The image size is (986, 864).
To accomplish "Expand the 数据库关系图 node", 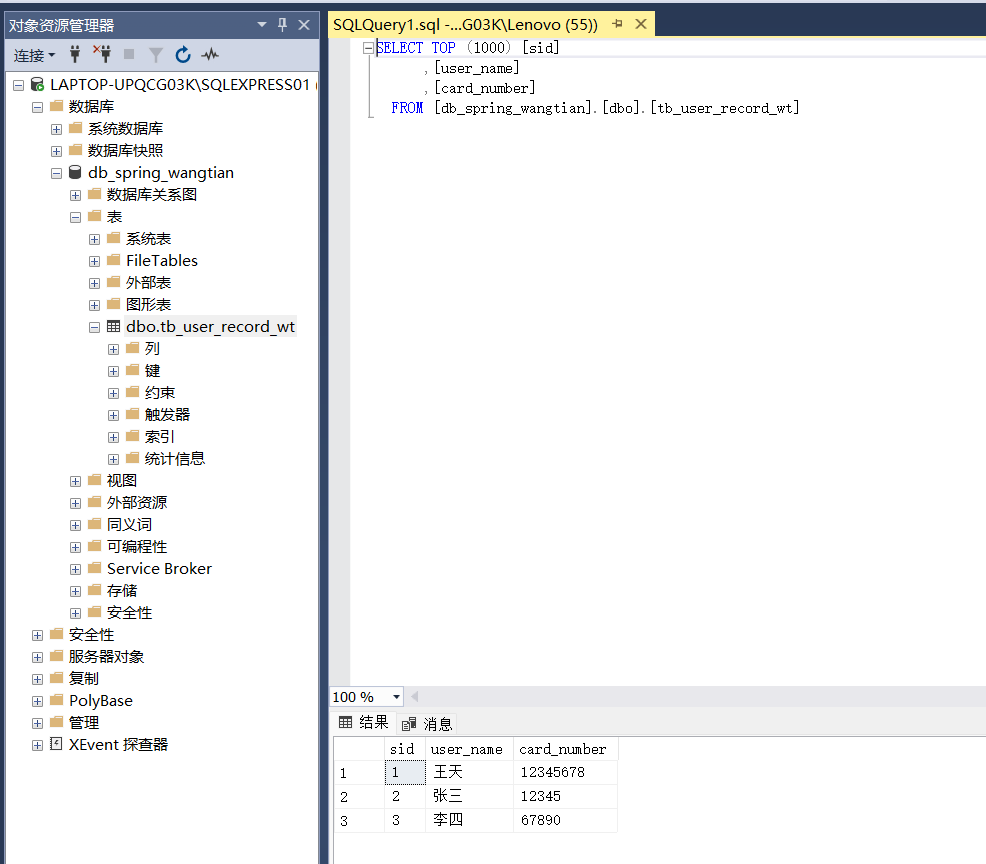I will 75,195.
